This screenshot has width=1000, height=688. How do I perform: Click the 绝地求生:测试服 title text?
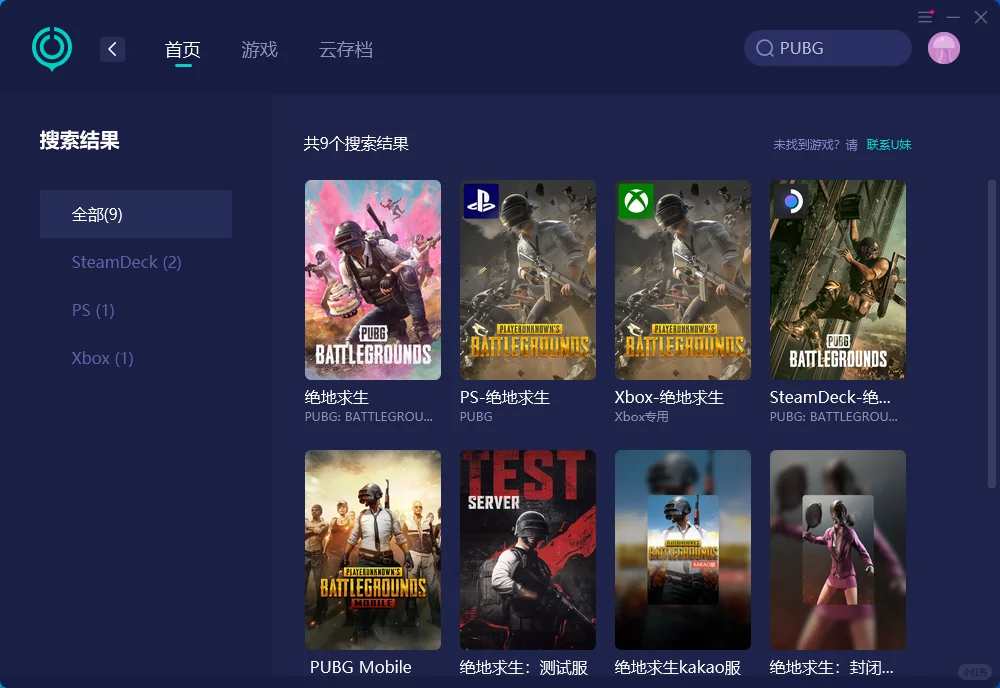(524, 668)
